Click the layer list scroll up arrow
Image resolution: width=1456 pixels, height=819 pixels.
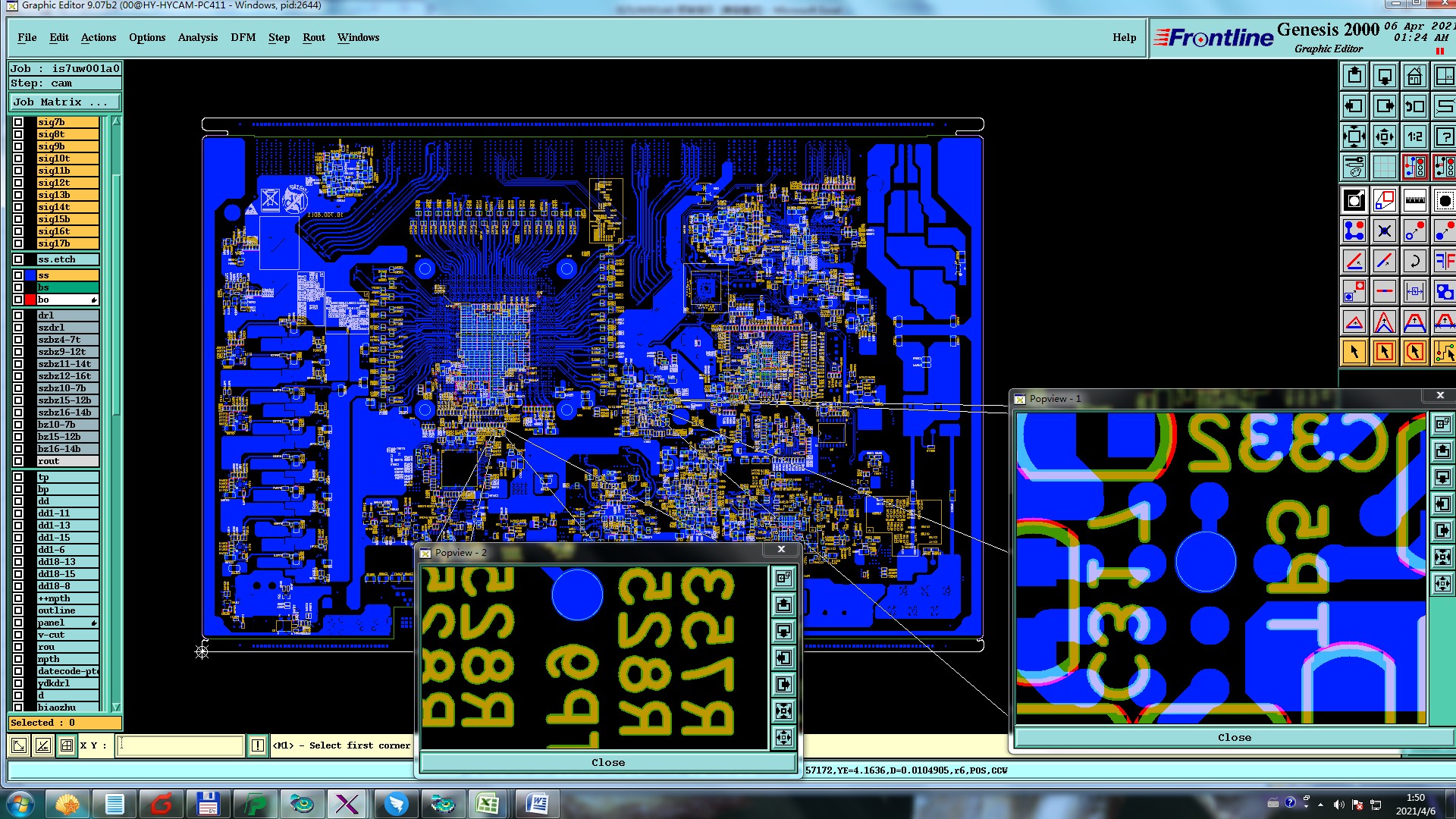point(116,121)
